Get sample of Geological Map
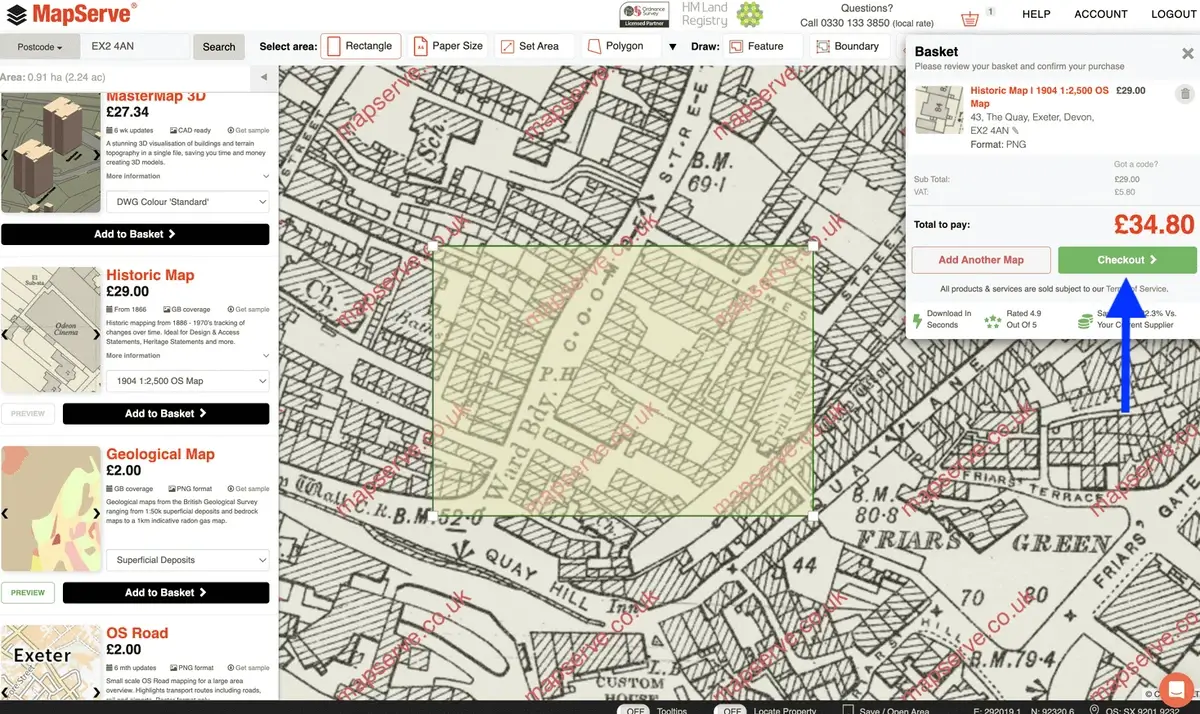 [x=247, y=489]
